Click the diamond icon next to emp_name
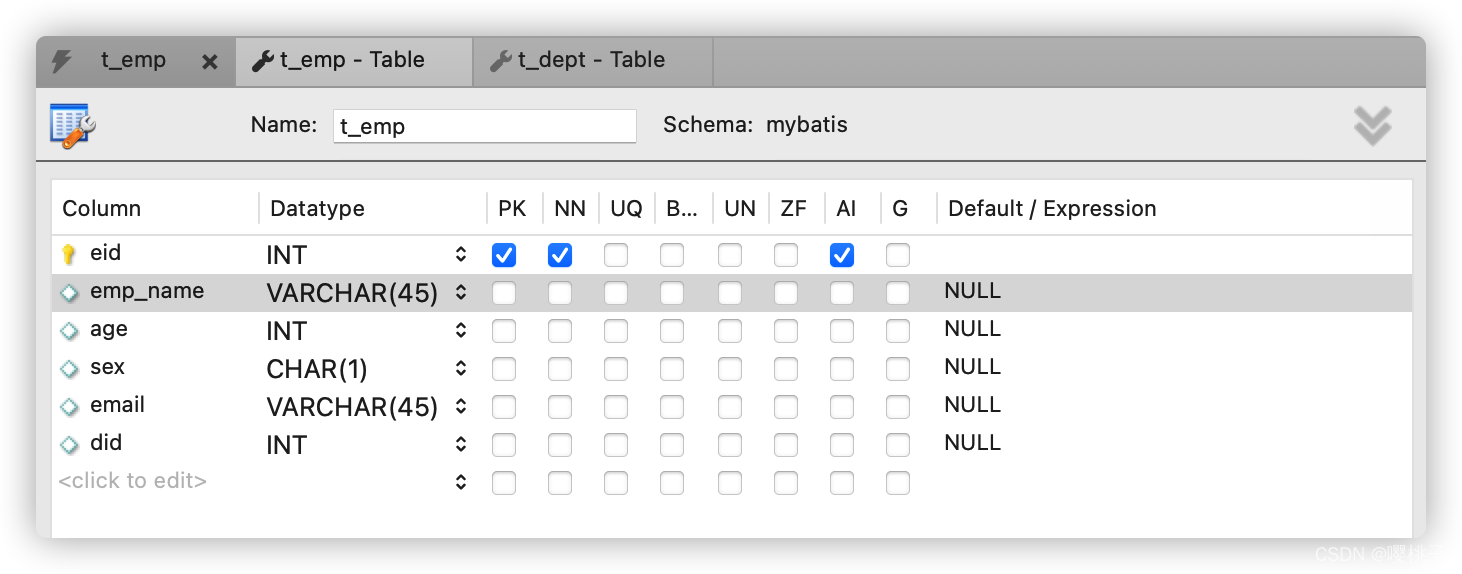The height and width of the screenshot is (574, 1462). point(69,293)
